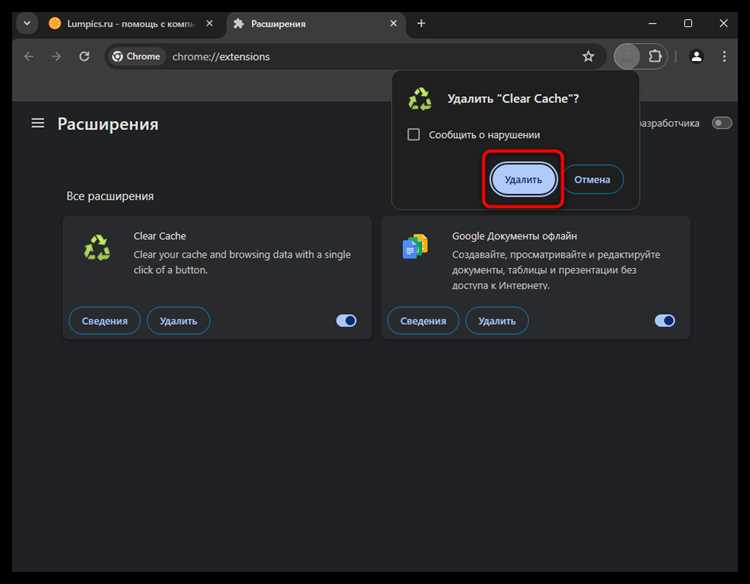Click the recycle icon in the dialog
The height and width of the screenshot is (584, 750).
pyautogui.click(x=420, y=99)
